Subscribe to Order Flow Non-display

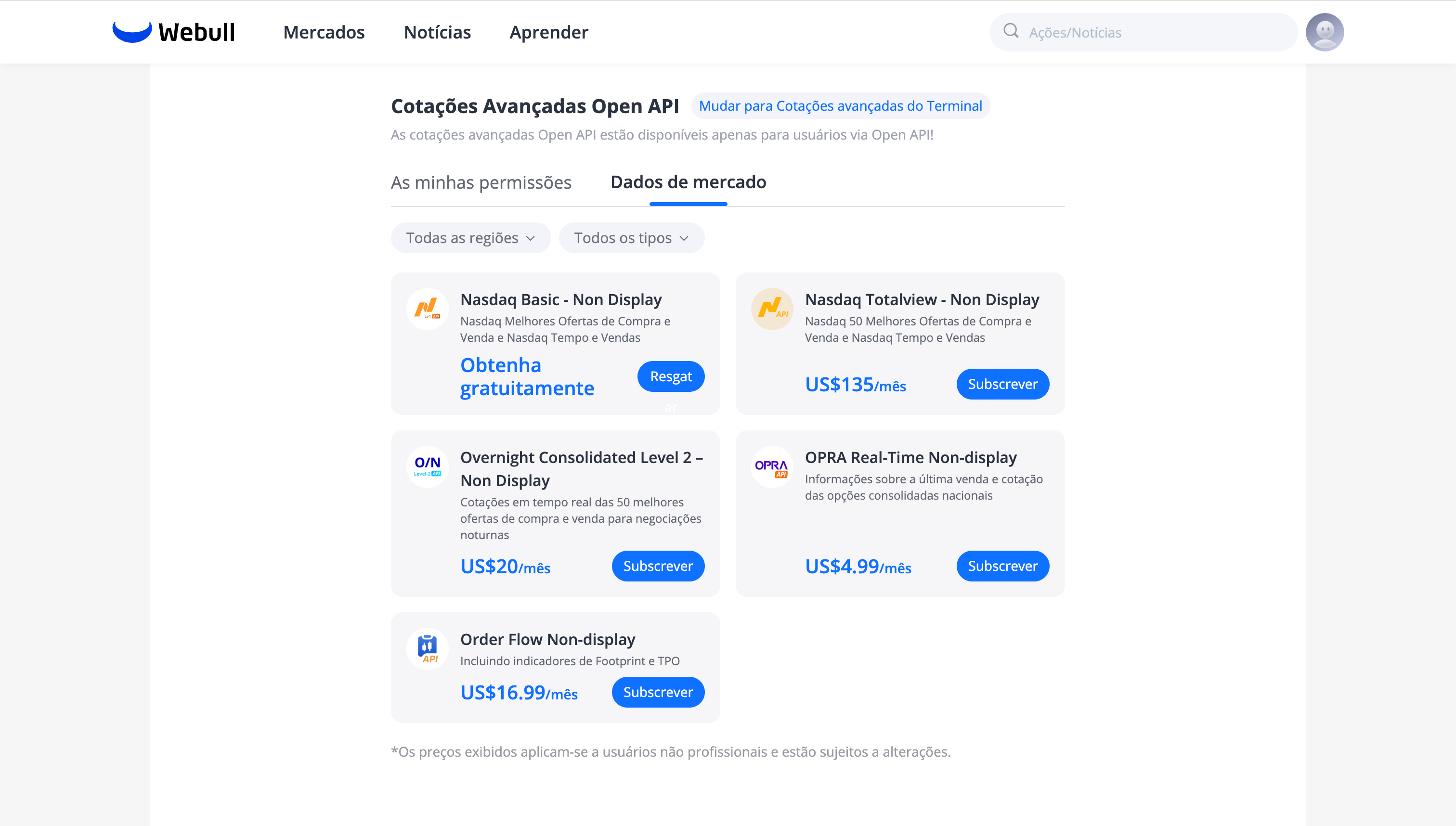[658, 692]
